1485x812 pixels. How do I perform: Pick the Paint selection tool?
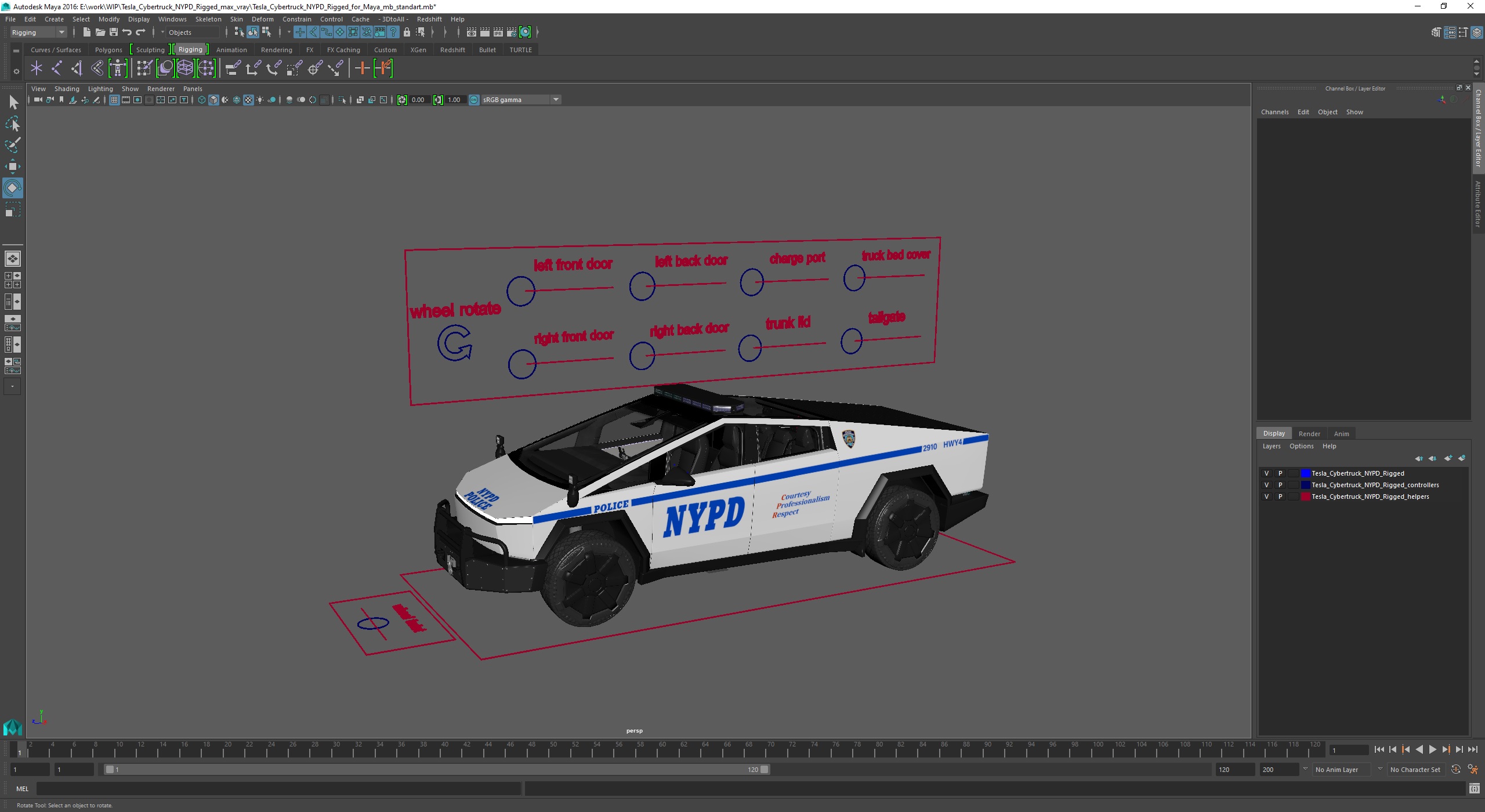click(x=12, y=145)
